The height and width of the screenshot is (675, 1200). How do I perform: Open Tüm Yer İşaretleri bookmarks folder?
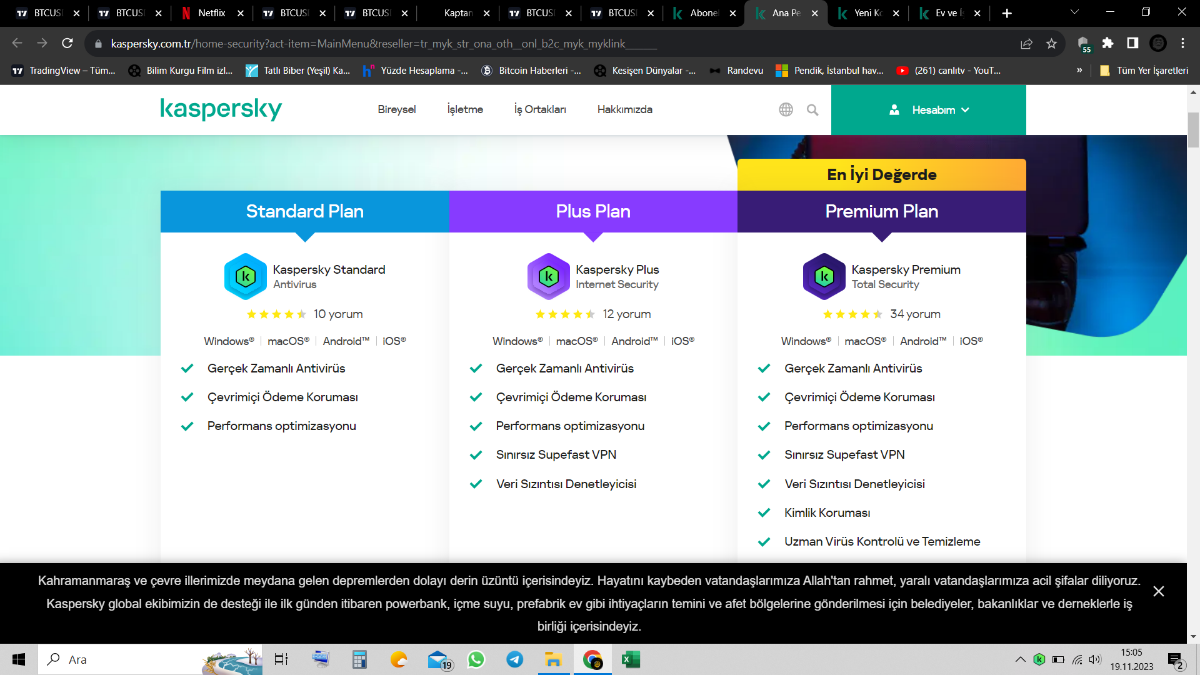[1144, 71]
